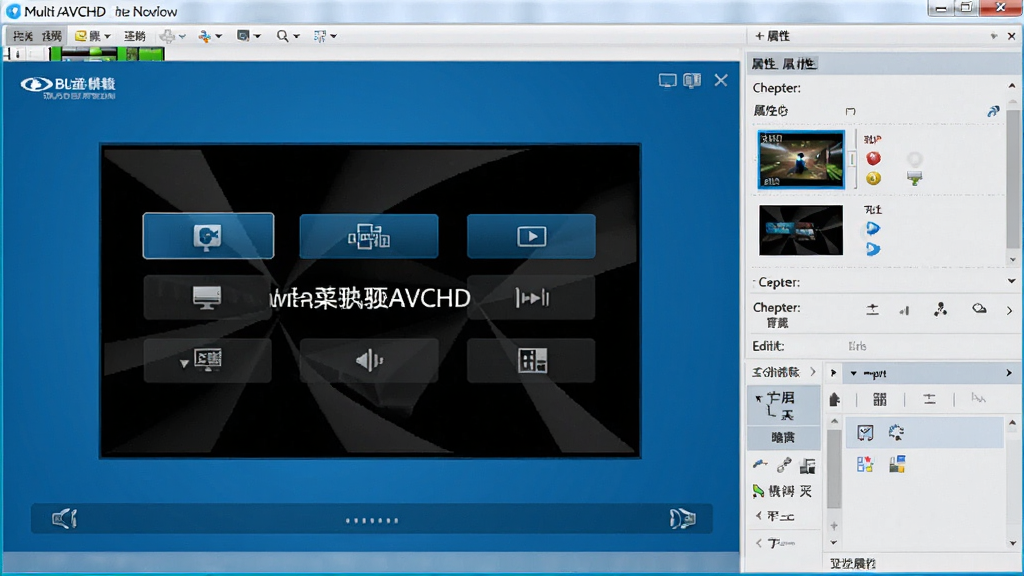The image size is (1024, 576).
Task: Close the preview pane with the X
Action: click(x=720, y=80)
